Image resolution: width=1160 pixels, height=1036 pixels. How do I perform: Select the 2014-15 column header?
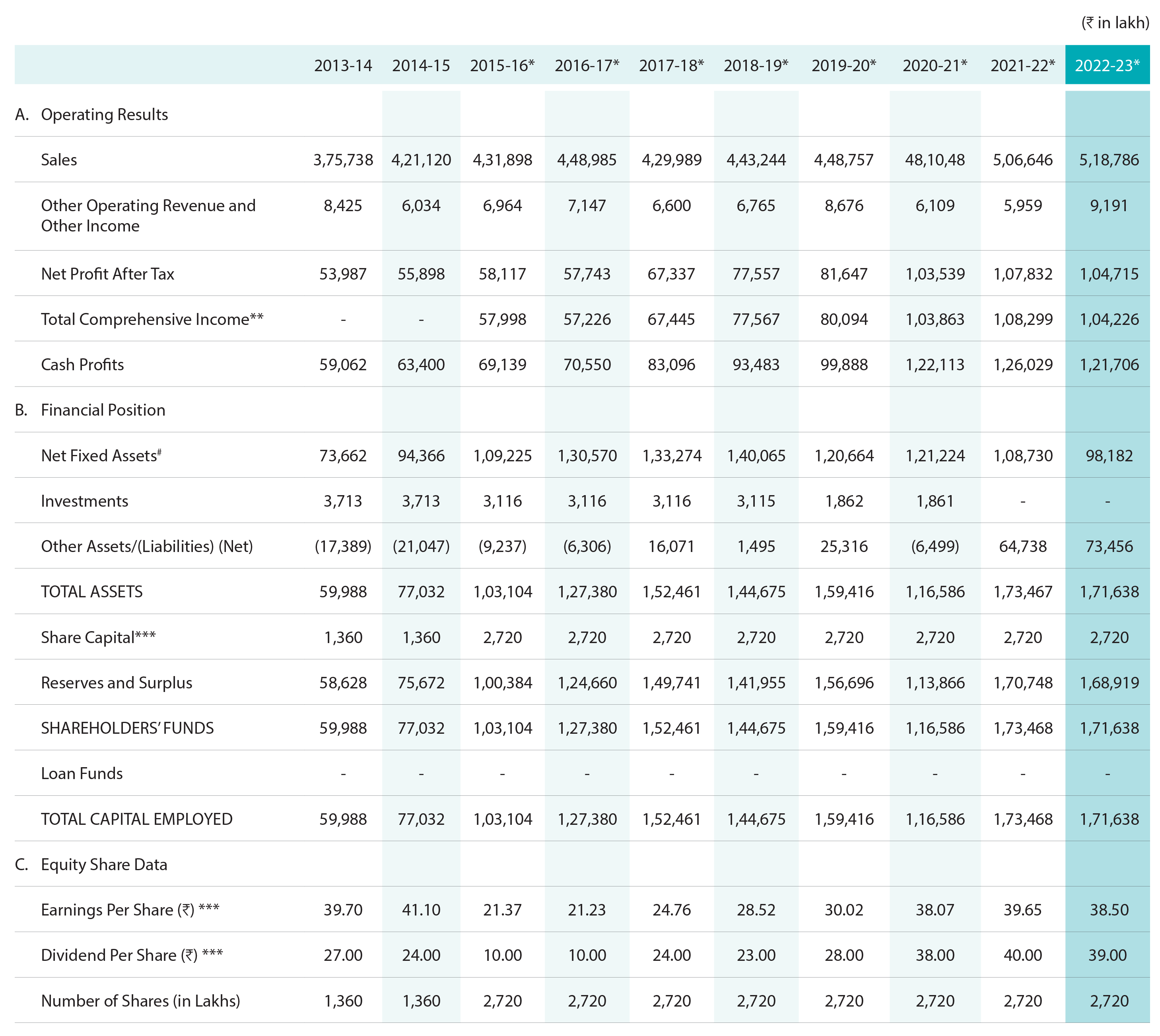pos(421,66)
